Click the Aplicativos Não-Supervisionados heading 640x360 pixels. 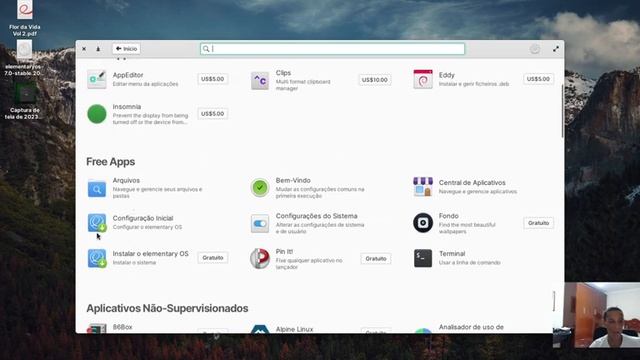(167, 308)
